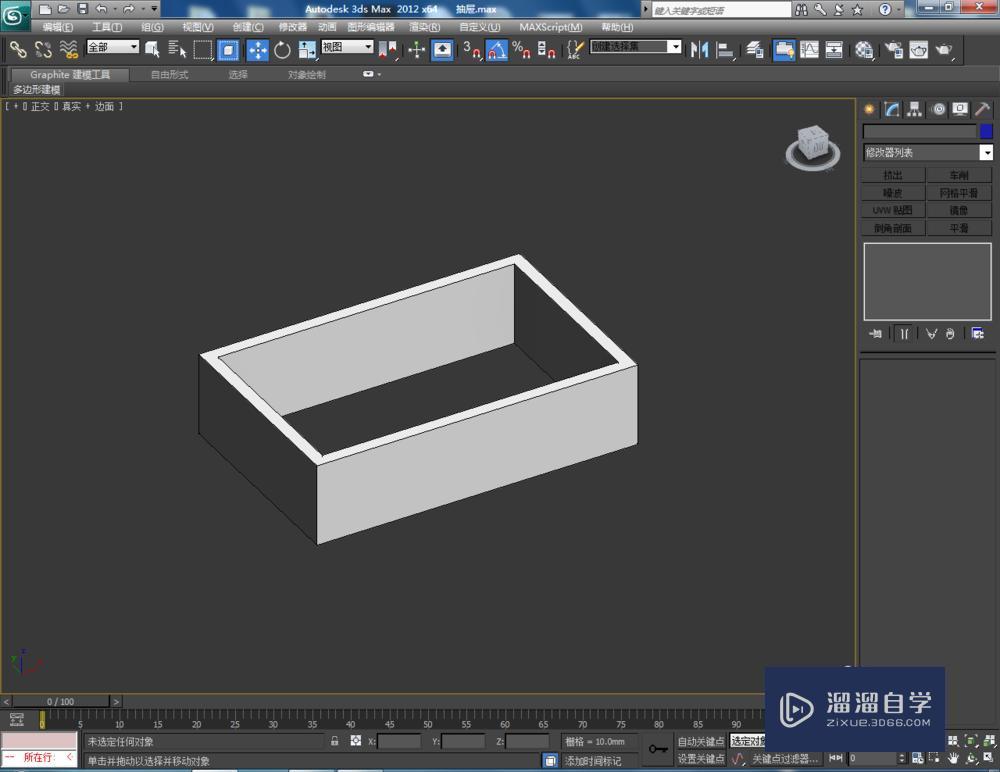
Task: Apply the 挤出 (Extrude) modifier button
Action: coord(891,173)
